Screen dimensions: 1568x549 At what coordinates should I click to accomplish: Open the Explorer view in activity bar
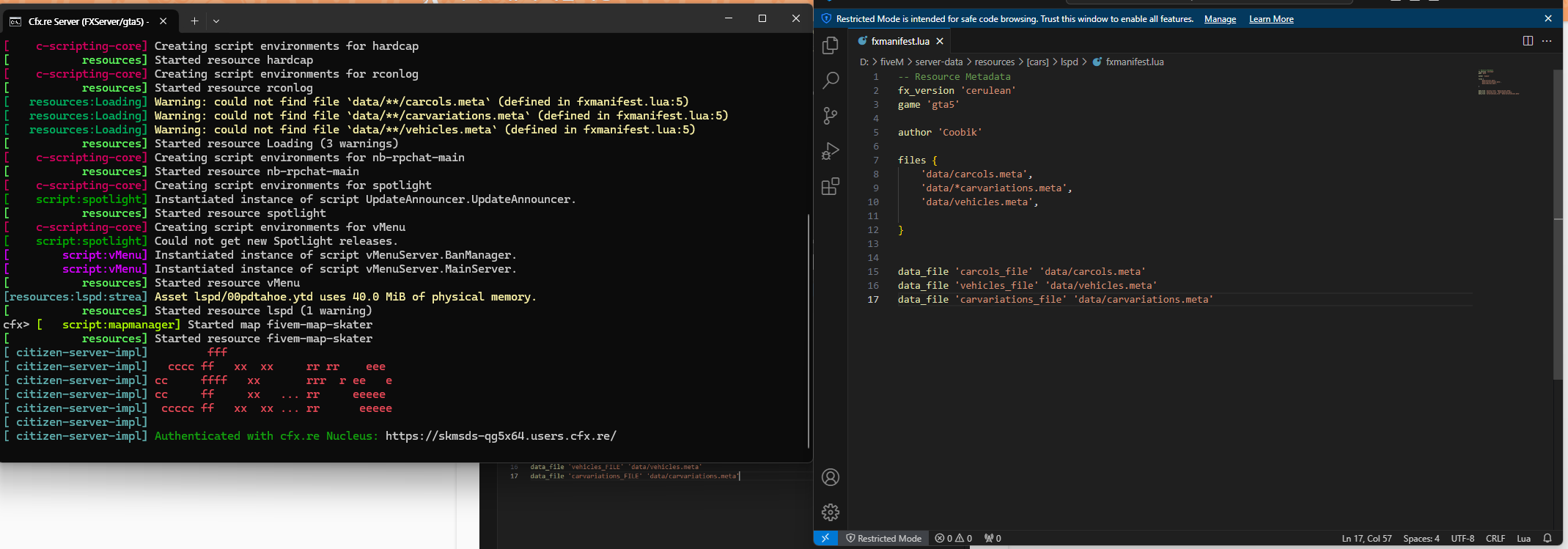tap(831, 45)
